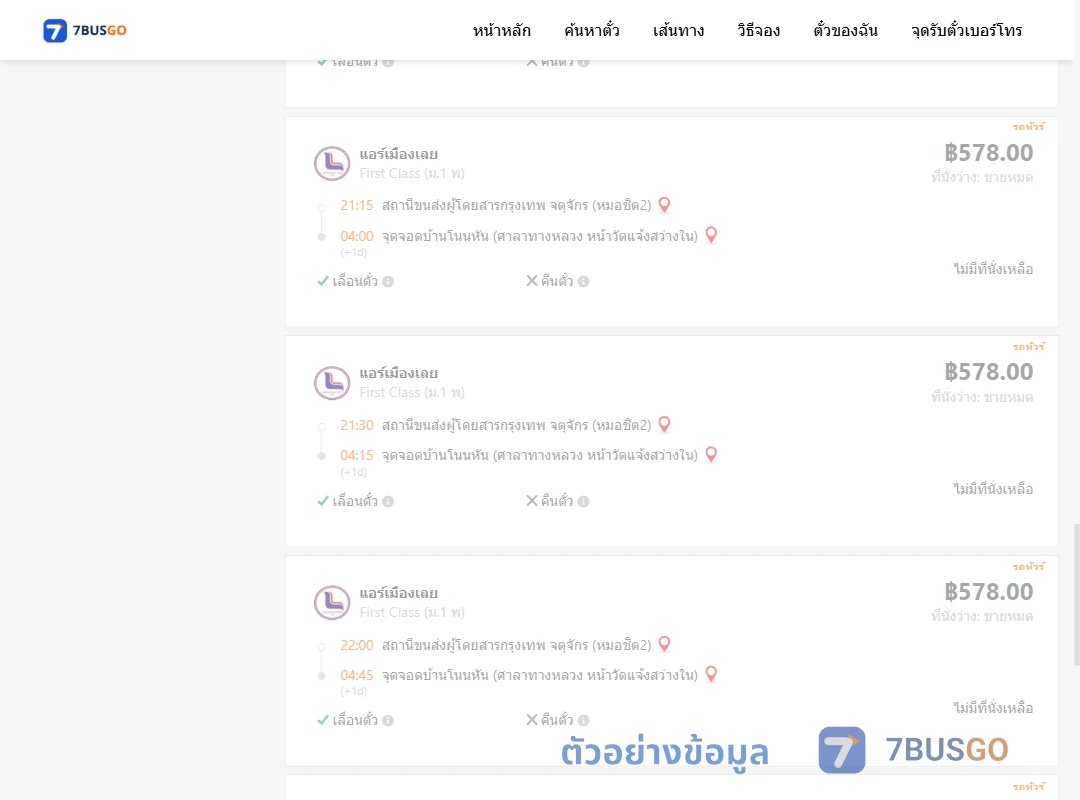Click ฿578.00 price on 22:00 trip

988,591
